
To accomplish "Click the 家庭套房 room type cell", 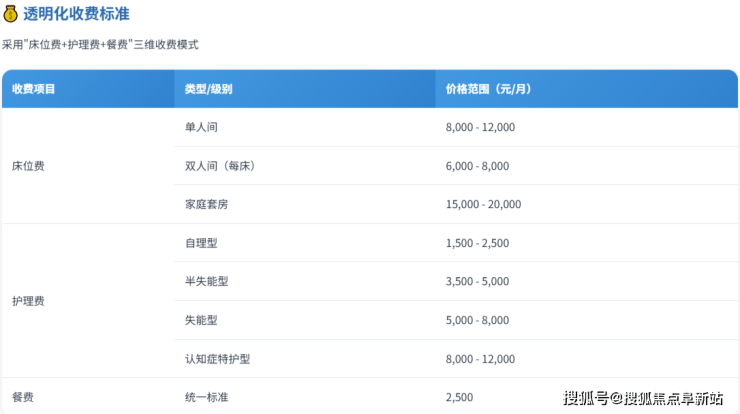I will pos(207,204).
